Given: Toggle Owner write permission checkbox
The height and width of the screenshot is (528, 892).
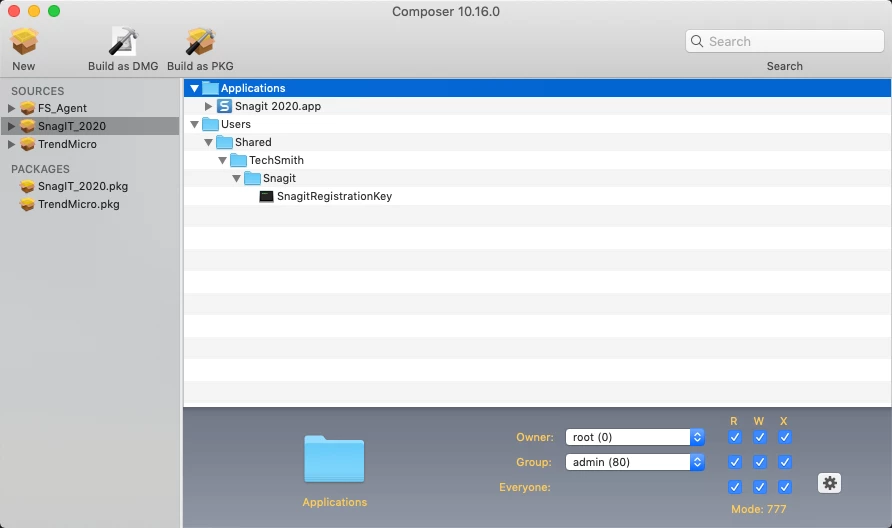Looking at the screenshot, I should pyautogui.click(x=759, y=437).
